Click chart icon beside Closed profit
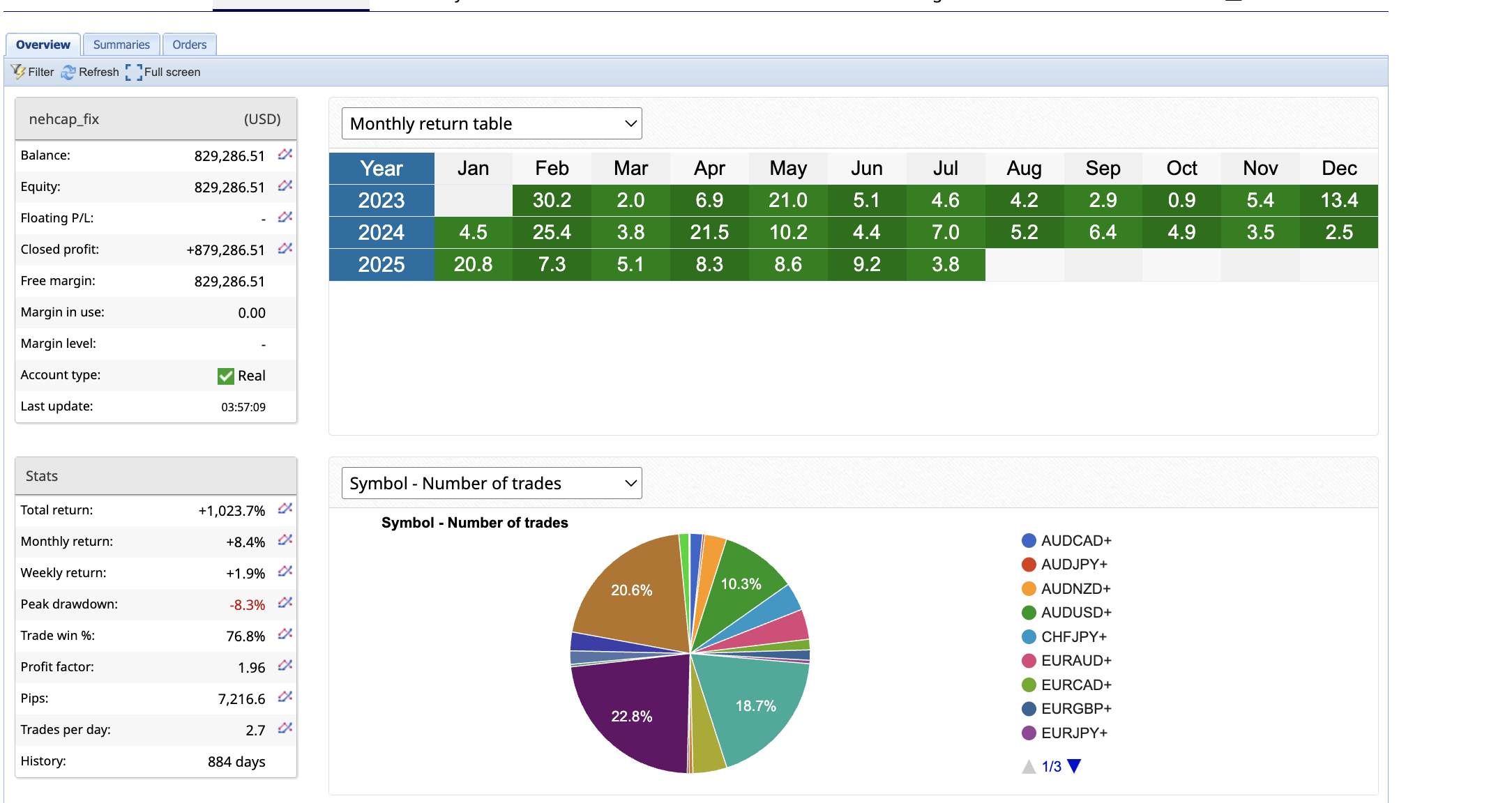This screenshot has height=803, width=1512. click(x=285, y=248)
